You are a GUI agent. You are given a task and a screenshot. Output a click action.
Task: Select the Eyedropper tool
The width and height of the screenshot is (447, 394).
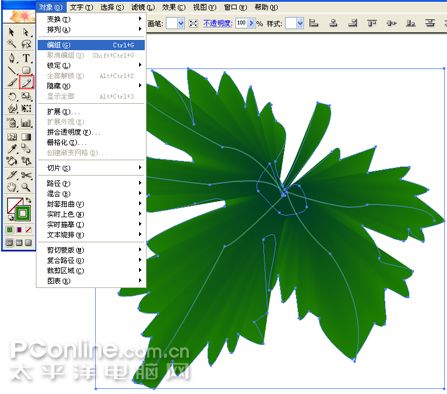tap(12, 149)
